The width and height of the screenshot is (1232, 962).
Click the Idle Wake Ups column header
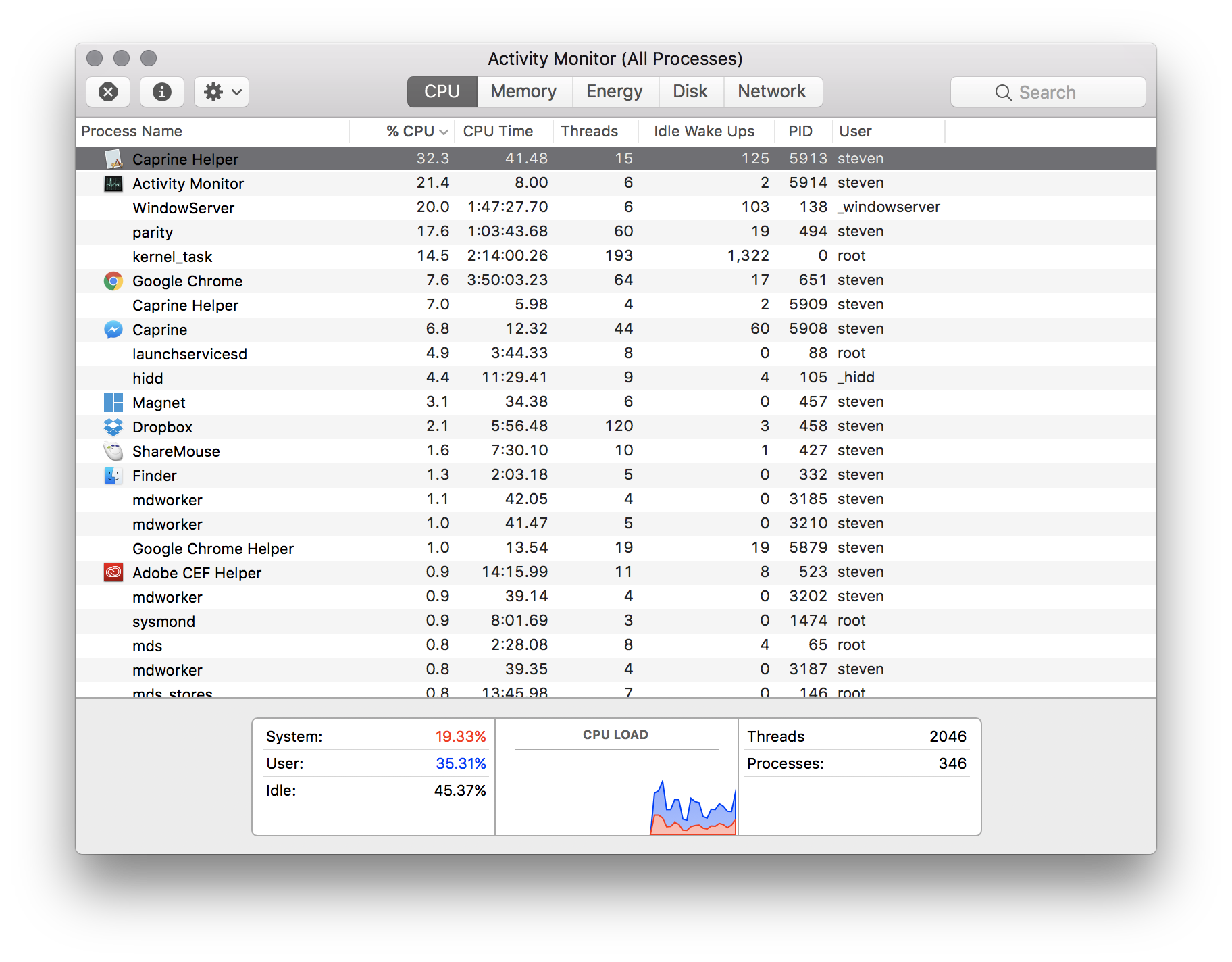(703, 131)
